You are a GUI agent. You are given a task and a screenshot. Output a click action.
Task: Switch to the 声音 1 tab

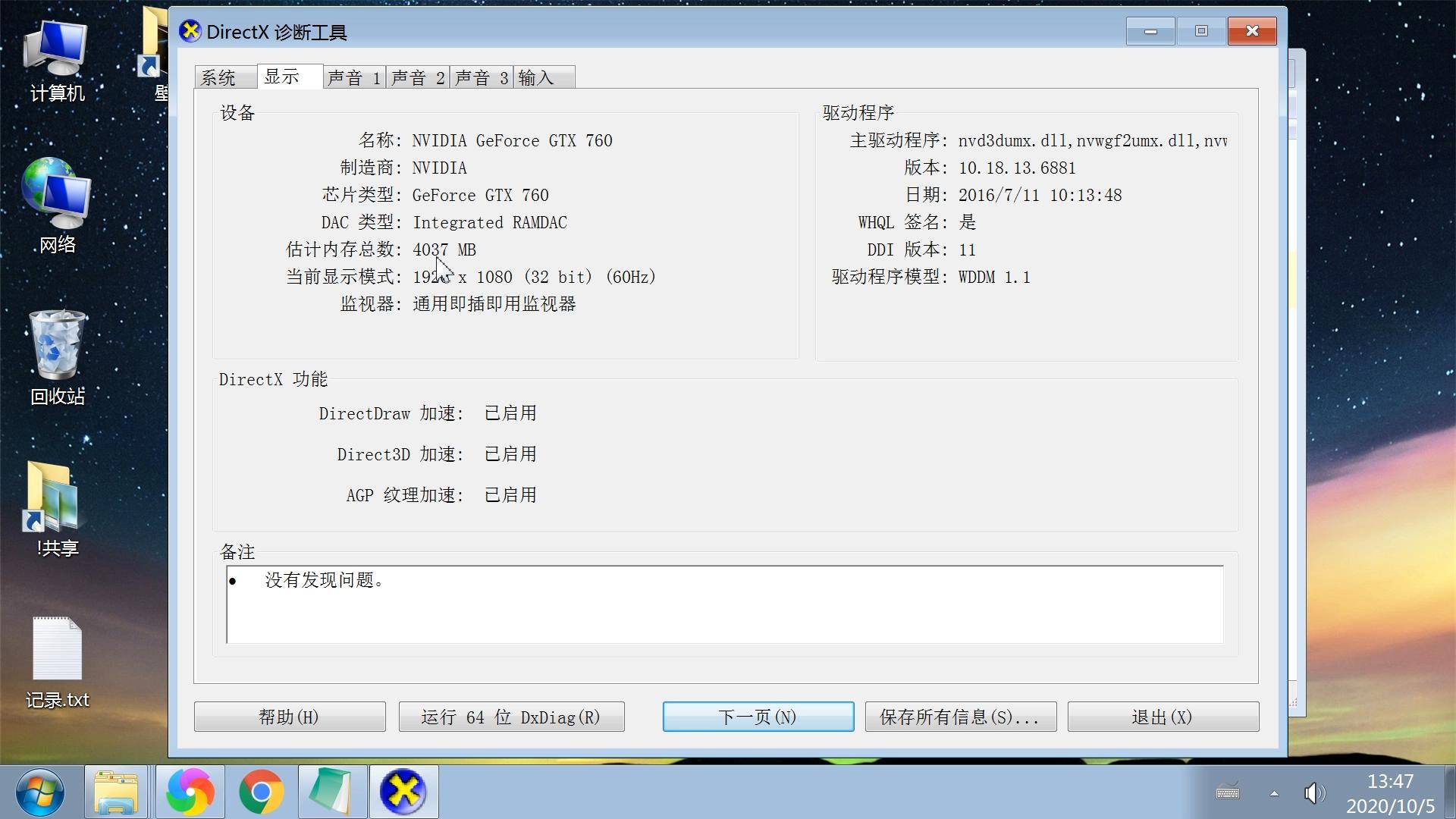[x=354, y=77]
